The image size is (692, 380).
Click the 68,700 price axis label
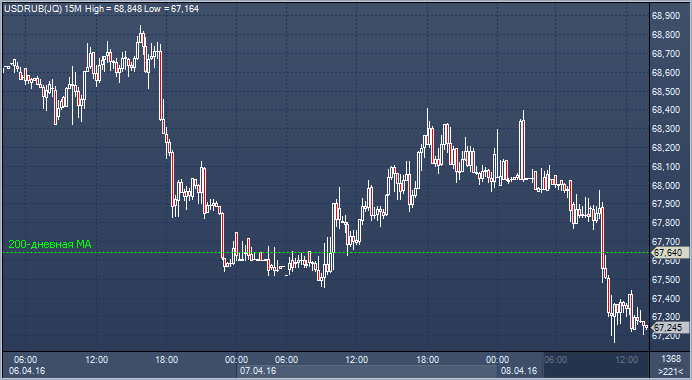tap(666, 54)
